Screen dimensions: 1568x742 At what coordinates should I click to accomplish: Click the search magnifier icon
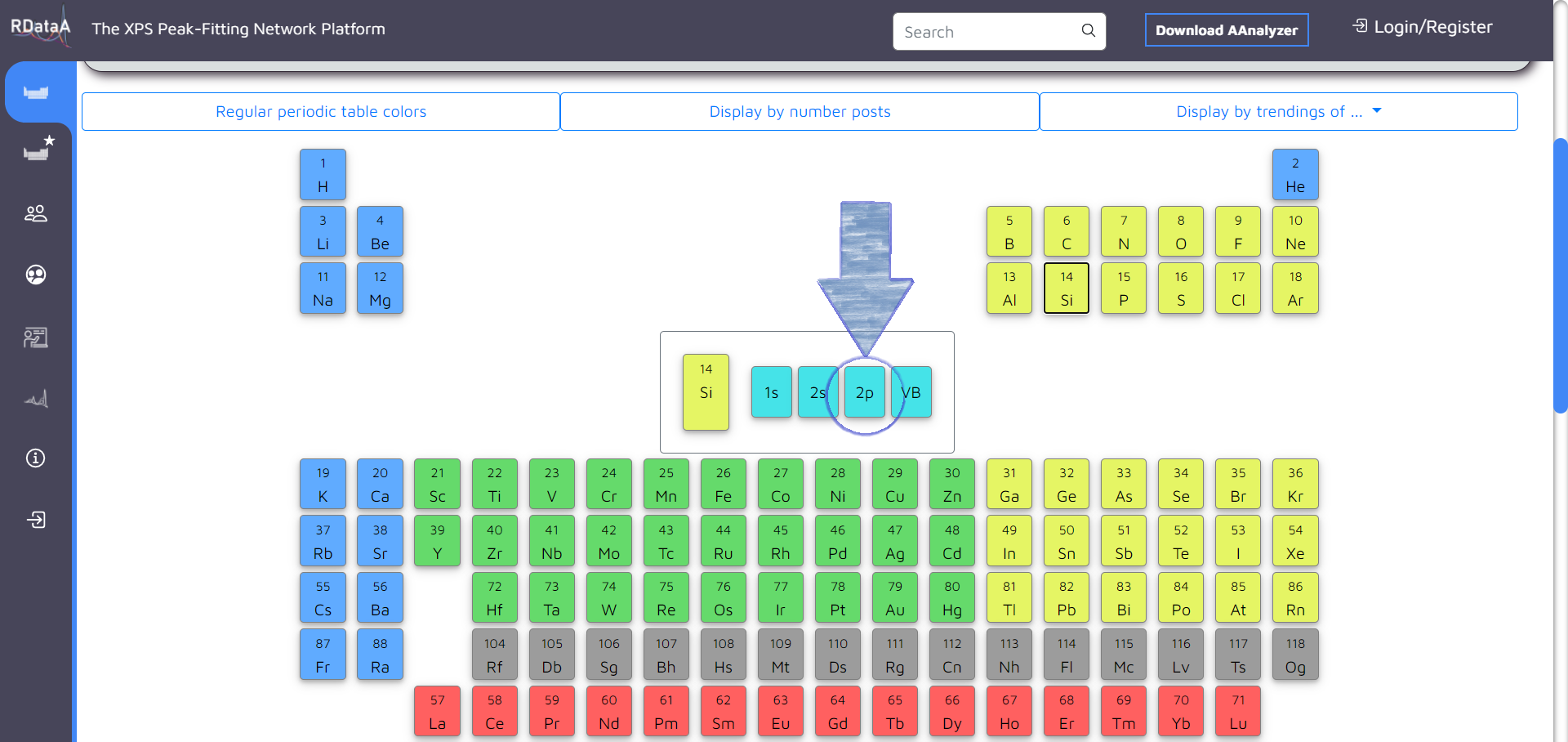[1088, 31]
